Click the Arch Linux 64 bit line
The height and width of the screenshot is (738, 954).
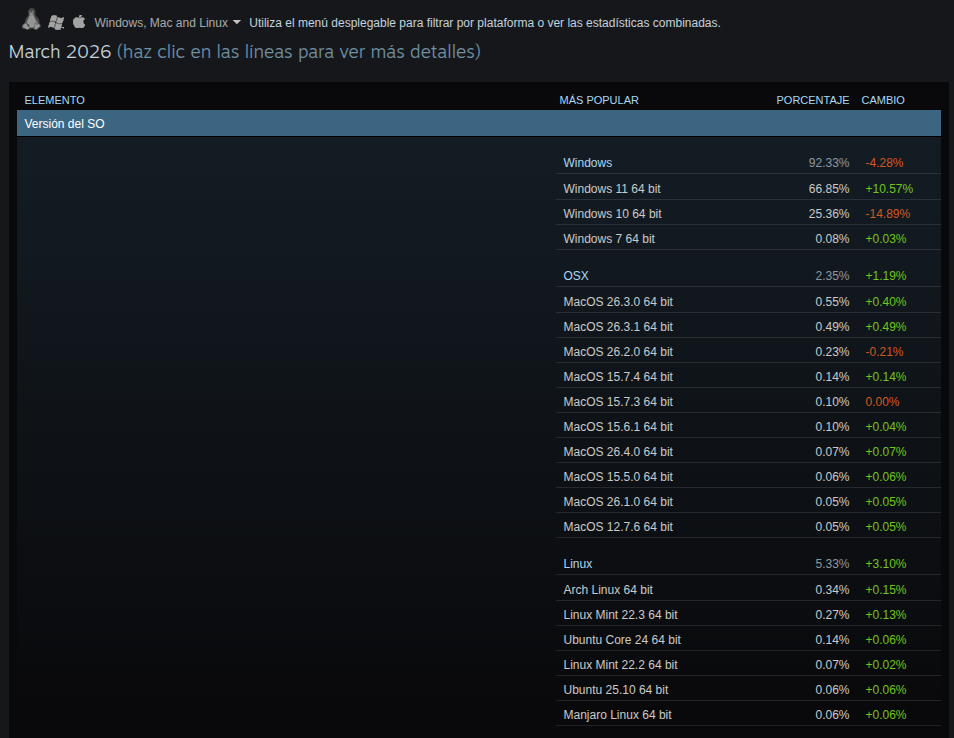[608, 589]
